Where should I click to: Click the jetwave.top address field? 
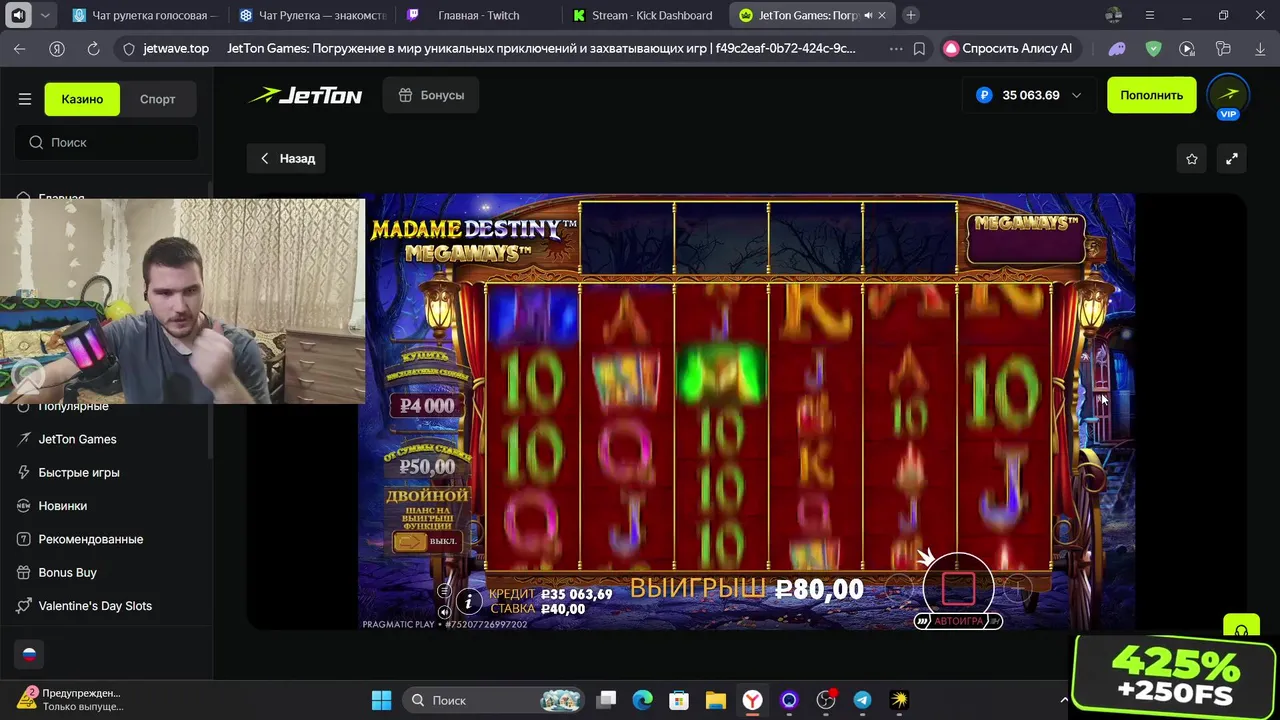tap(175, 48)
